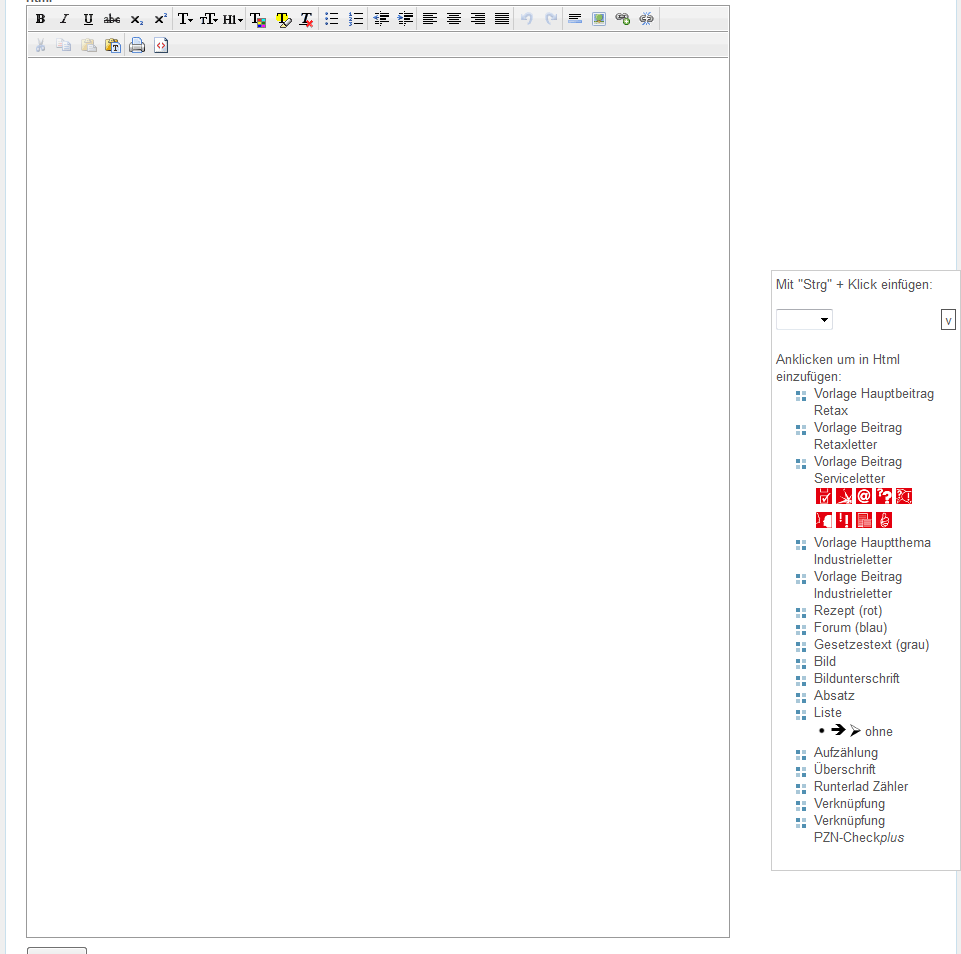The width and height of the screenshot is (961, 954).
Task: Open the font family dropdown
Action: [185, 19]
